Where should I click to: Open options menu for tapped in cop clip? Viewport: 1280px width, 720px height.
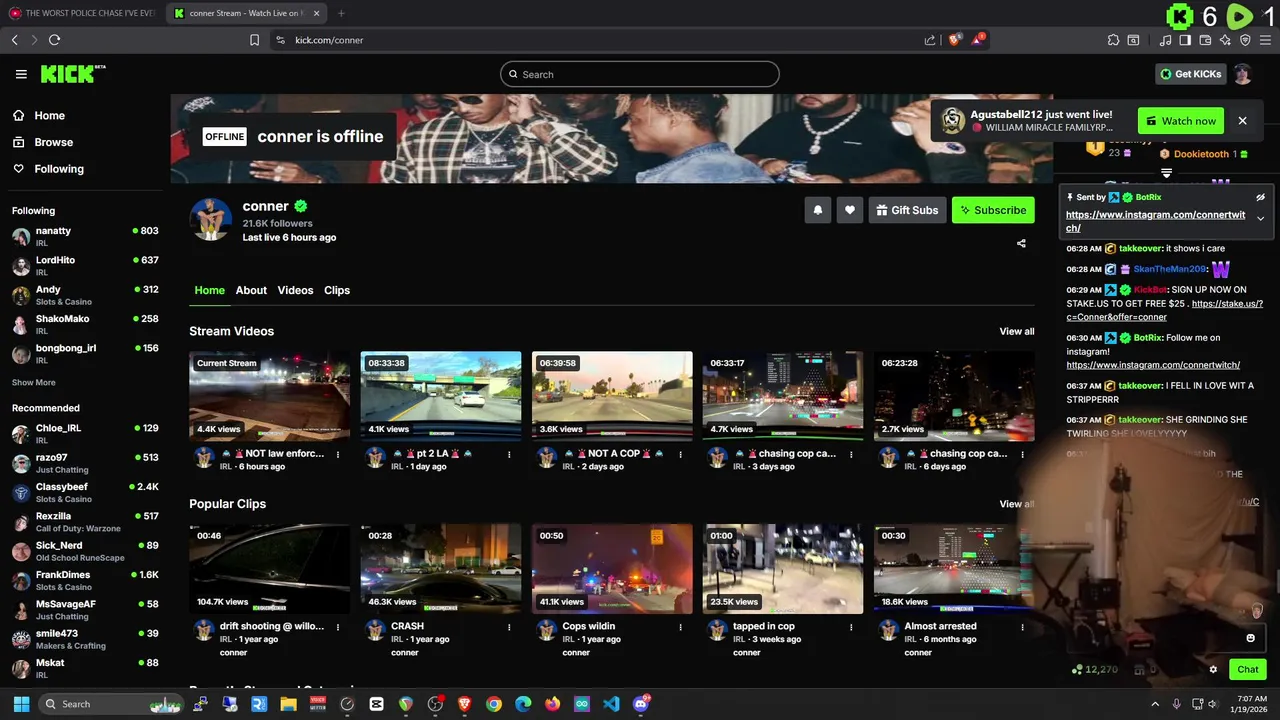[x=851, y=627]
